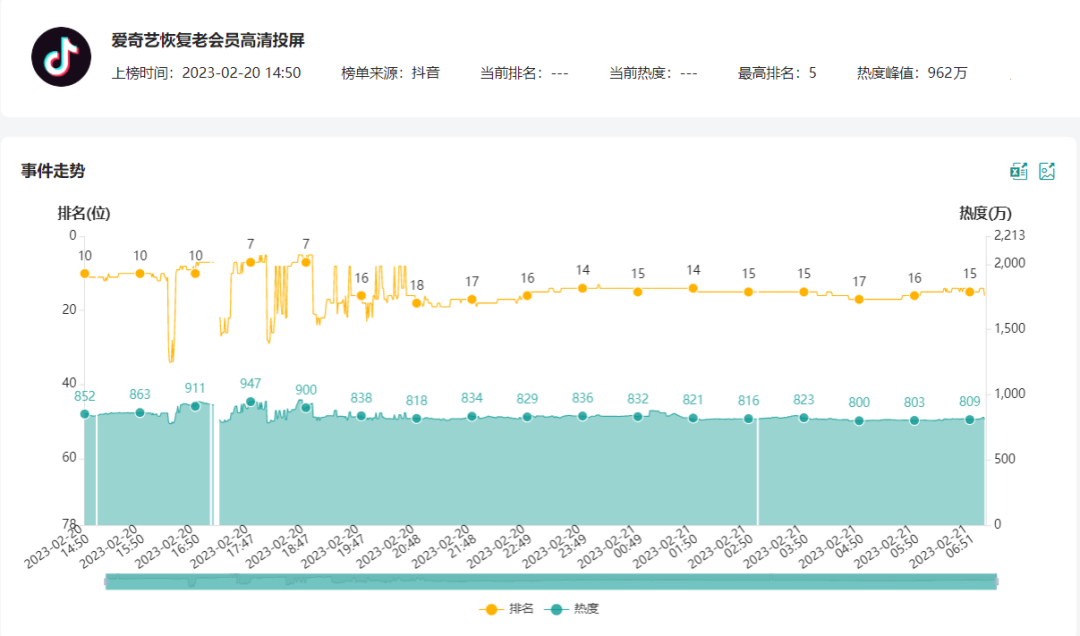Click the Douyin TikTok logo icon

pos(61,57)
